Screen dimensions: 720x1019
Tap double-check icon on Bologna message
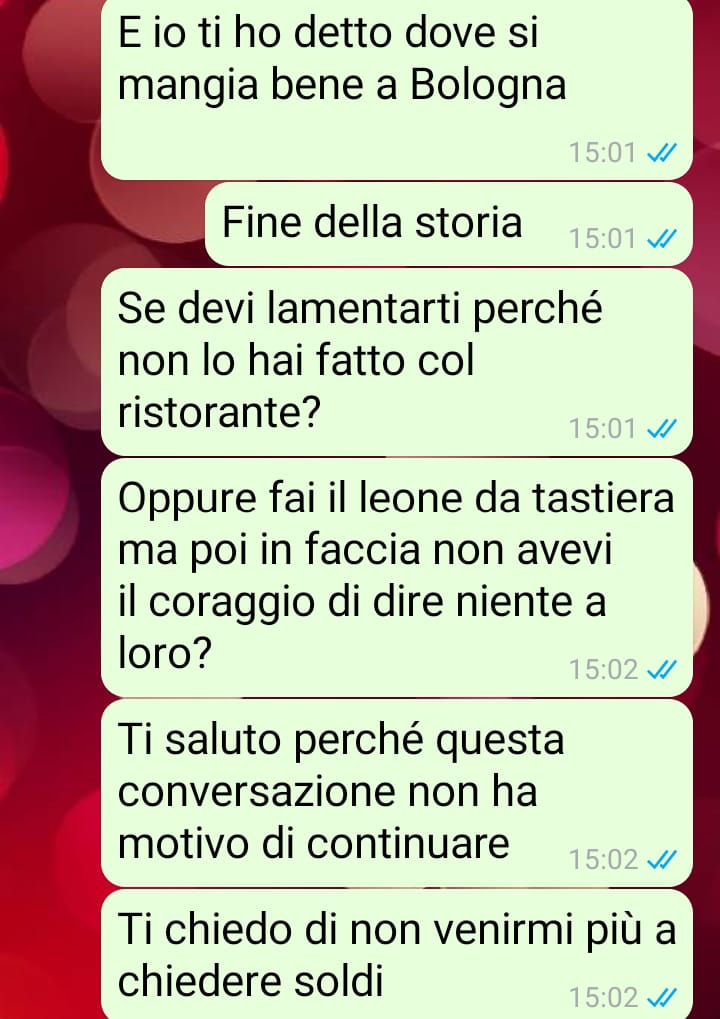662,153
